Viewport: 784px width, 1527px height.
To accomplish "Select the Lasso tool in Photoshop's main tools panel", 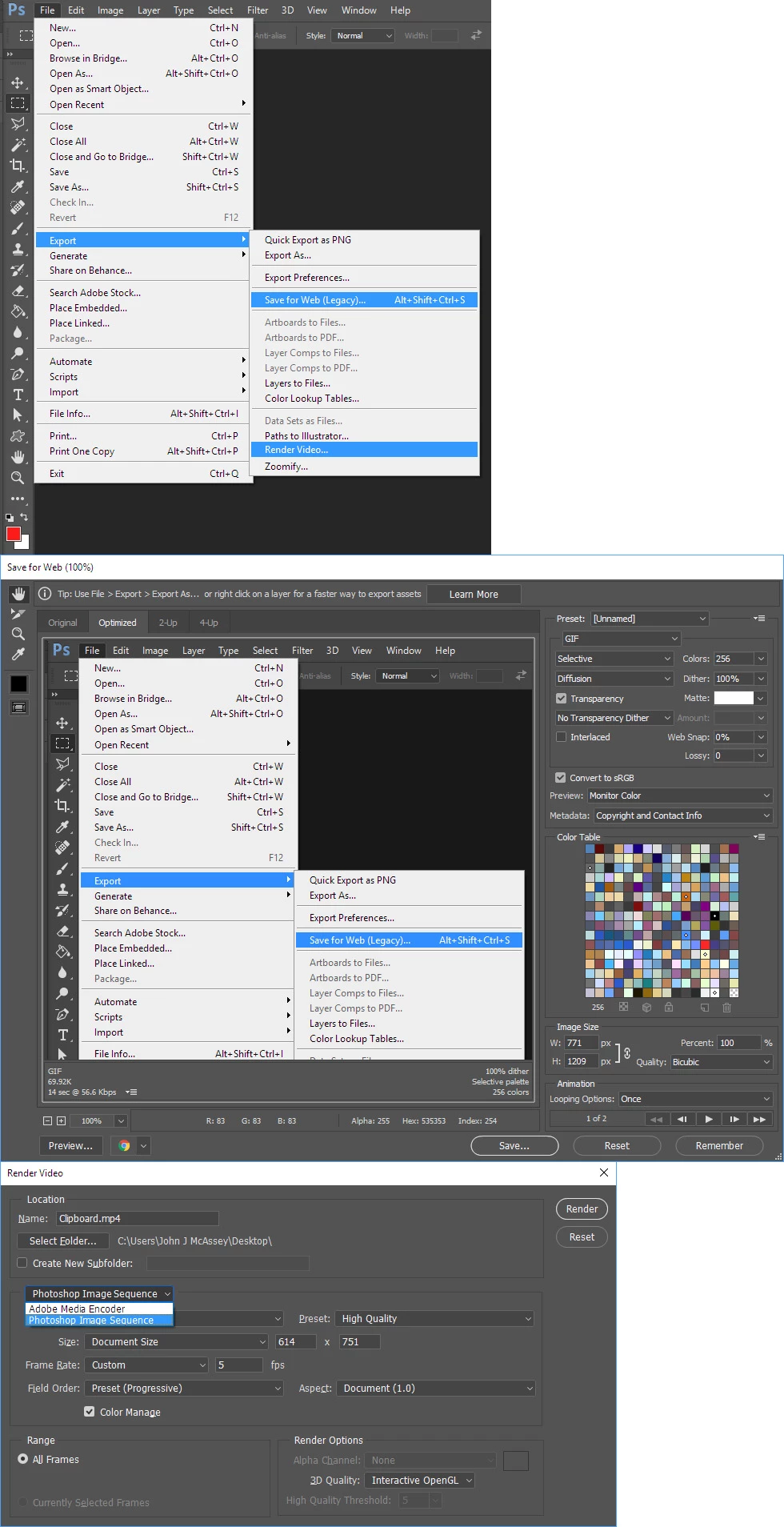I will [17, 124].
